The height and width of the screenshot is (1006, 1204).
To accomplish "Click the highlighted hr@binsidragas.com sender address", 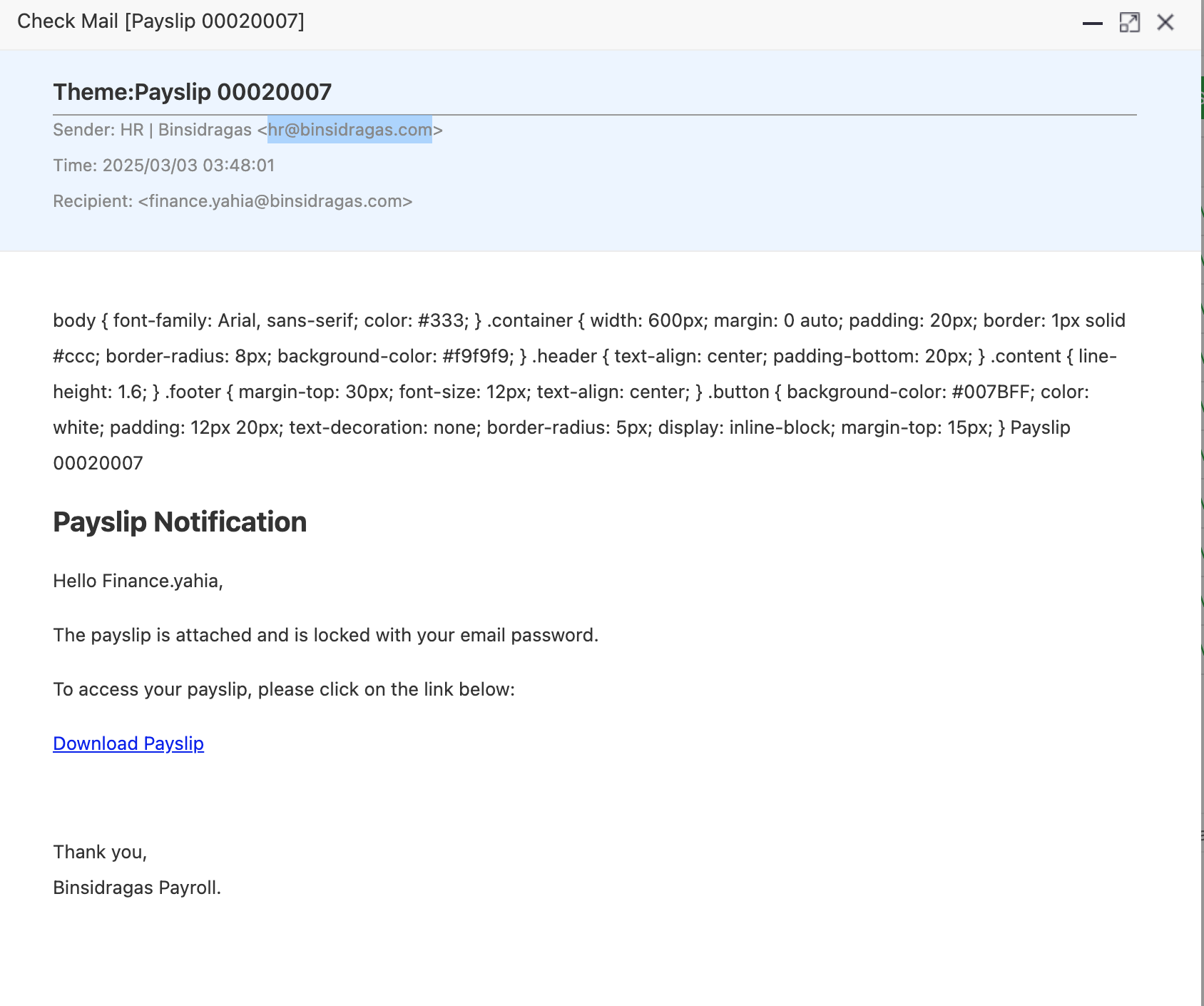I will click(350, 130).
